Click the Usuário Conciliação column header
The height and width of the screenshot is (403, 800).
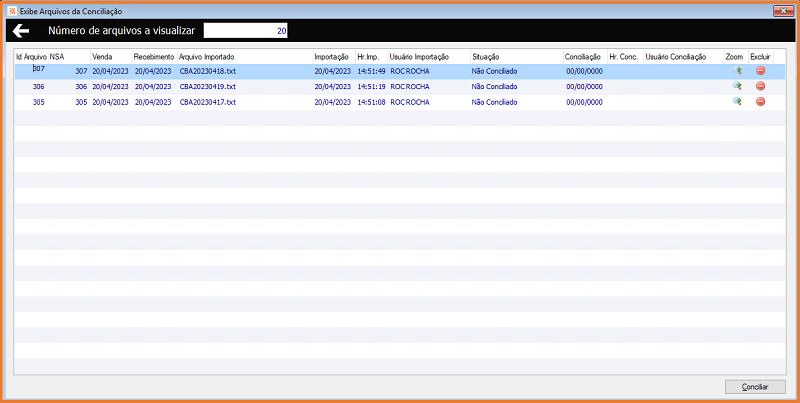coord(684,57)
